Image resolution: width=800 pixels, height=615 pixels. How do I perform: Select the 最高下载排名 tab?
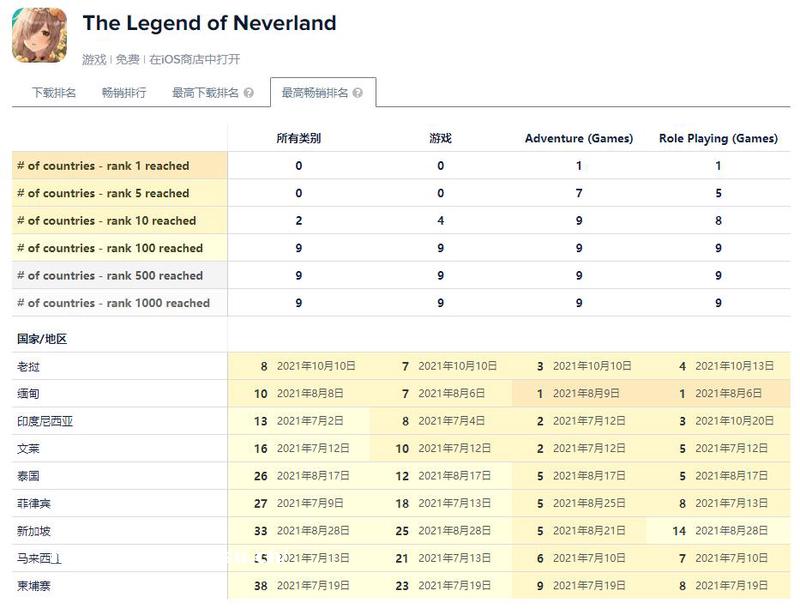[205, 93]
